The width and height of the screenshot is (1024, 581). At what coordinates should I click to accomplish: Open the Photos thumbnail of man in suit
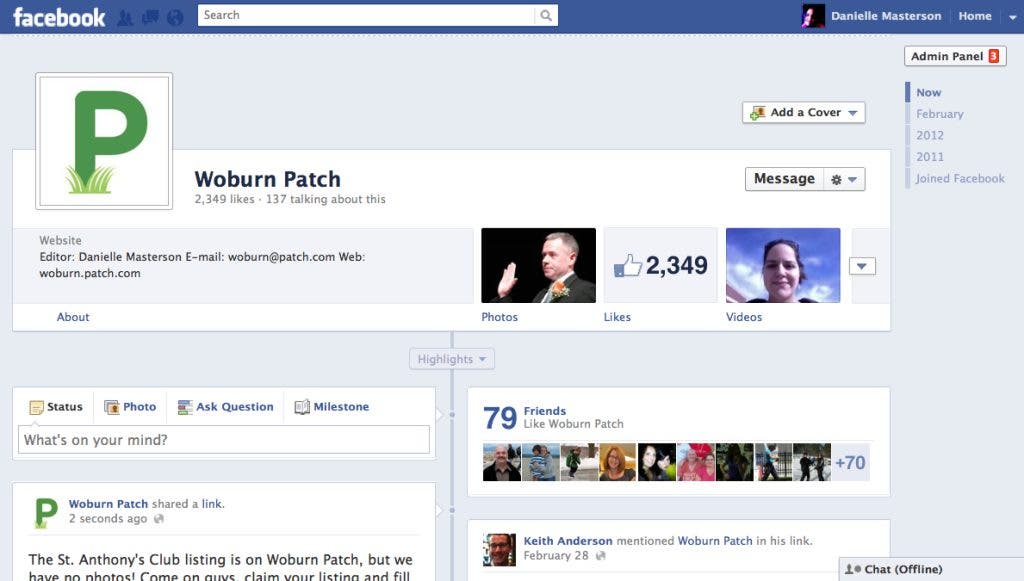click(538, 265)
